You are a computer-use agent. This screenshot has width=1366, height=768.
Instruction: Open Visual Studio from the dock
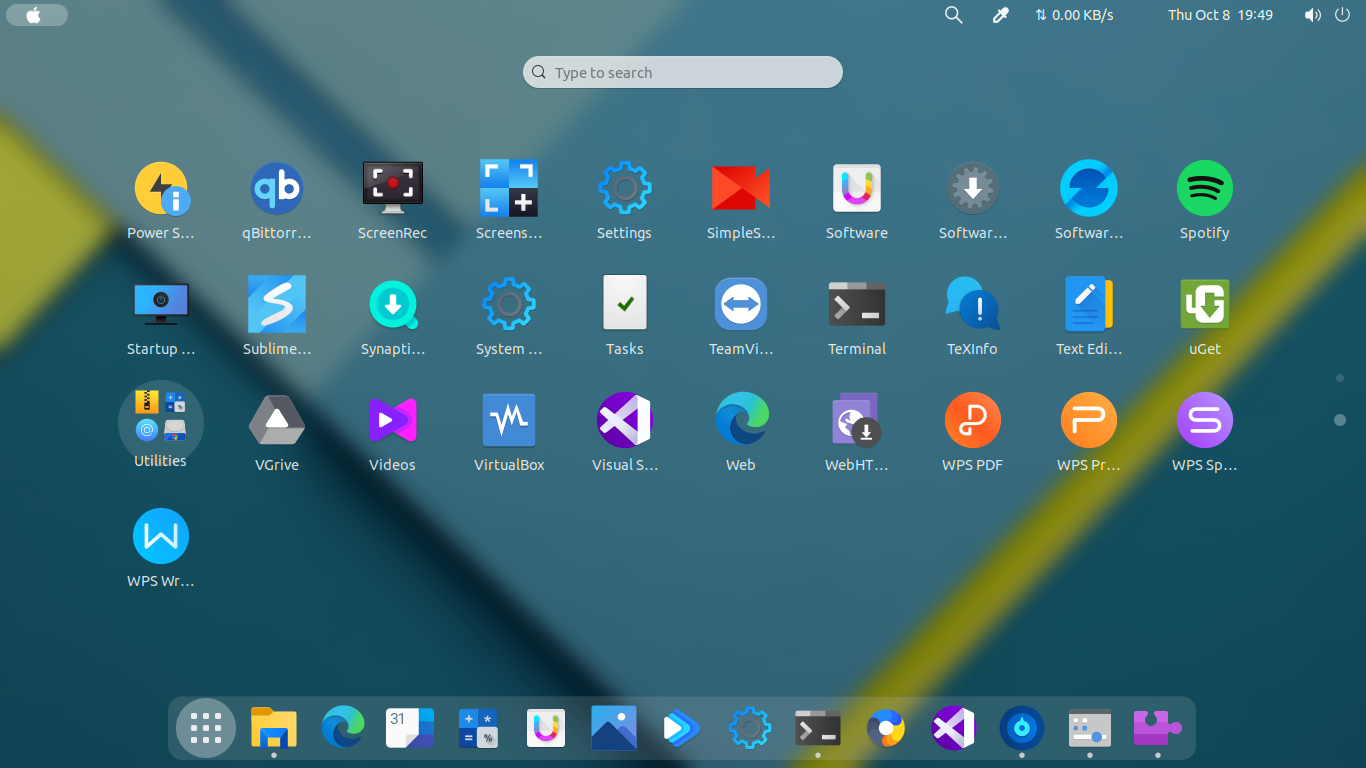point(954,728)
